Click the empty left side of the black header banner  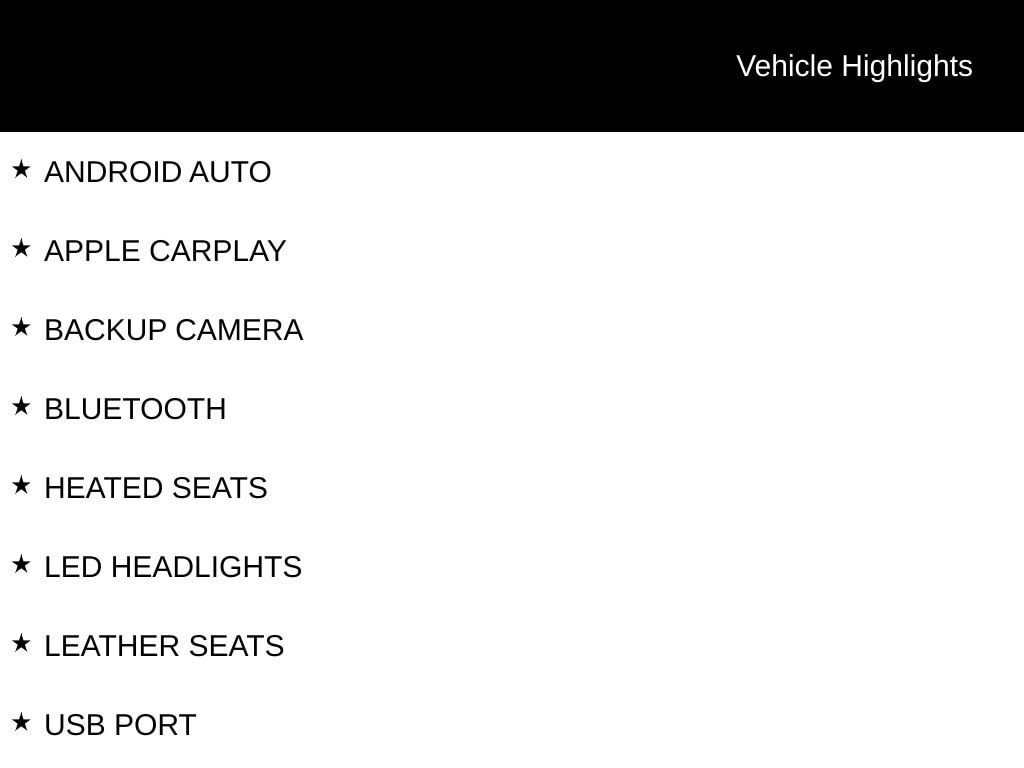tap(327, 66)
